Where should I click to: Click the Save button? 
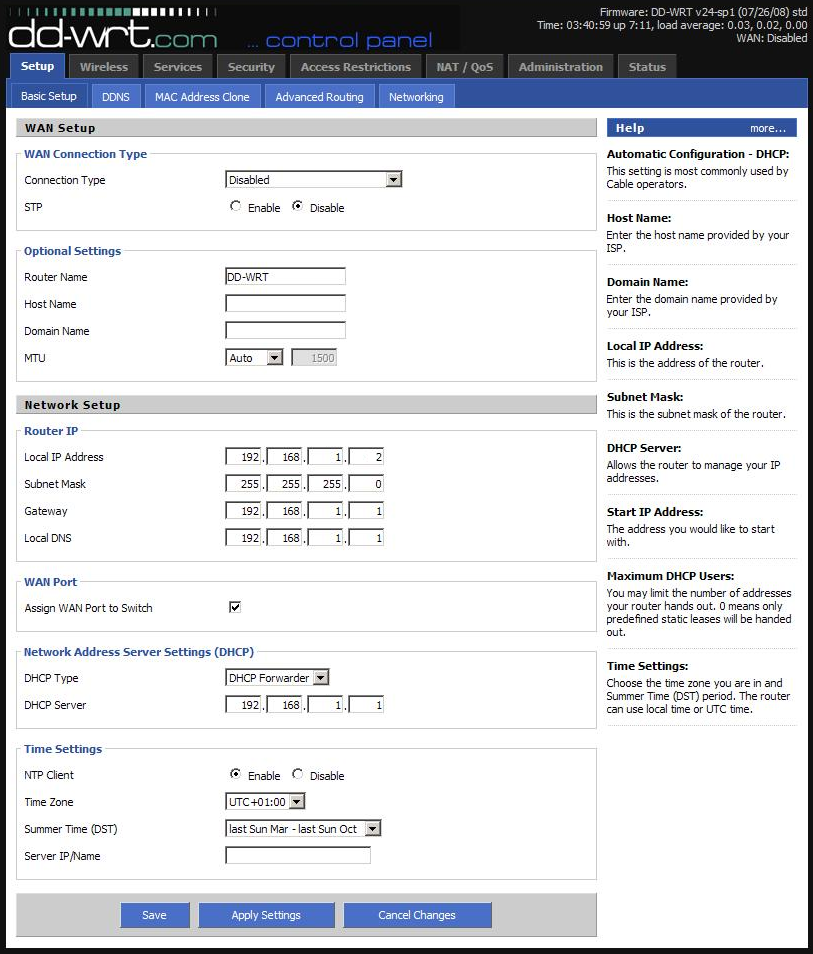coord(155,914)
